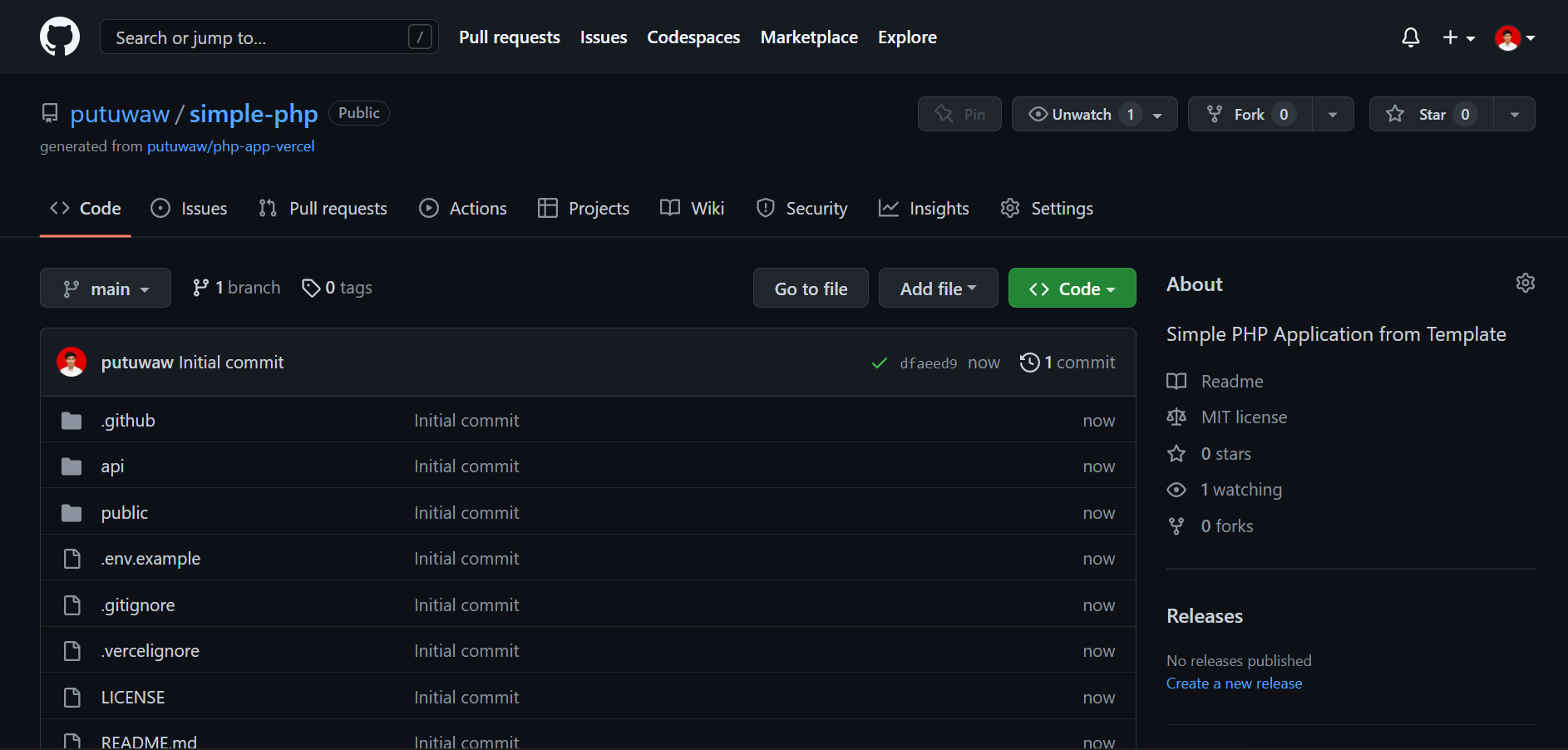This screenshot has height=750, width=1568.
Task: Focus the Search or jump to field
Action: pyautogui.click(x=269, y=37)
